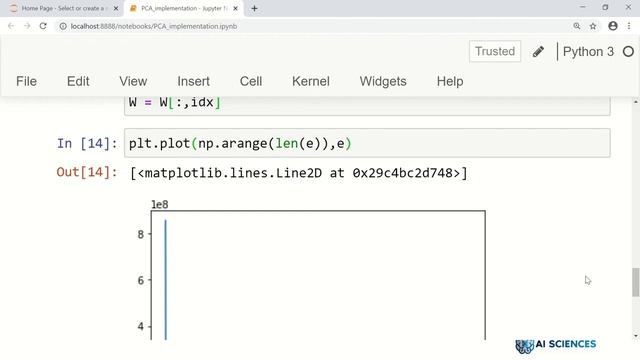Close the PCA_implementation tab
640x360 pixels.
(236, 8)
